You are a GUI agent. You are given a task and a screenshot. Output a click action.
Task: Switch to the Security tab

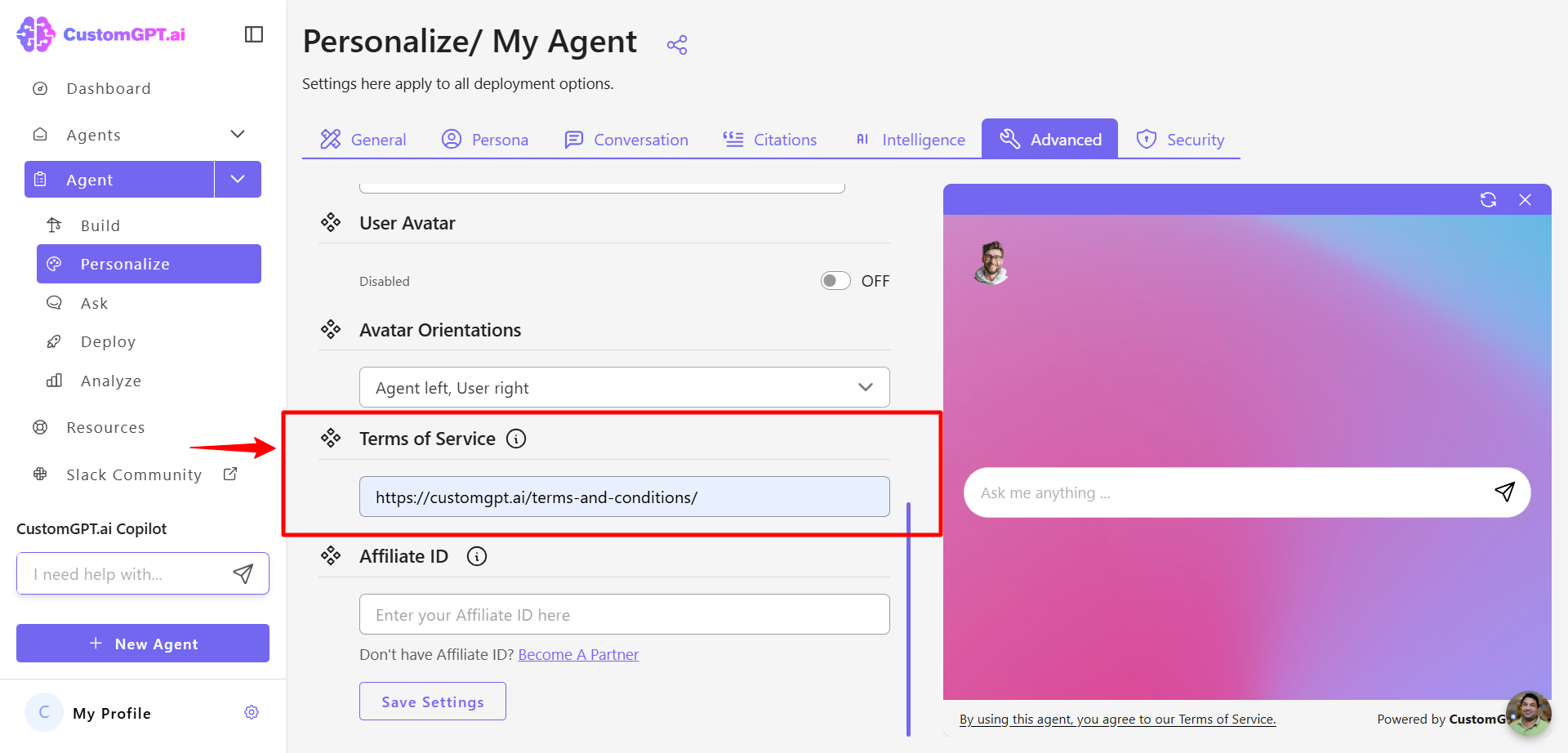point(1180,139)
